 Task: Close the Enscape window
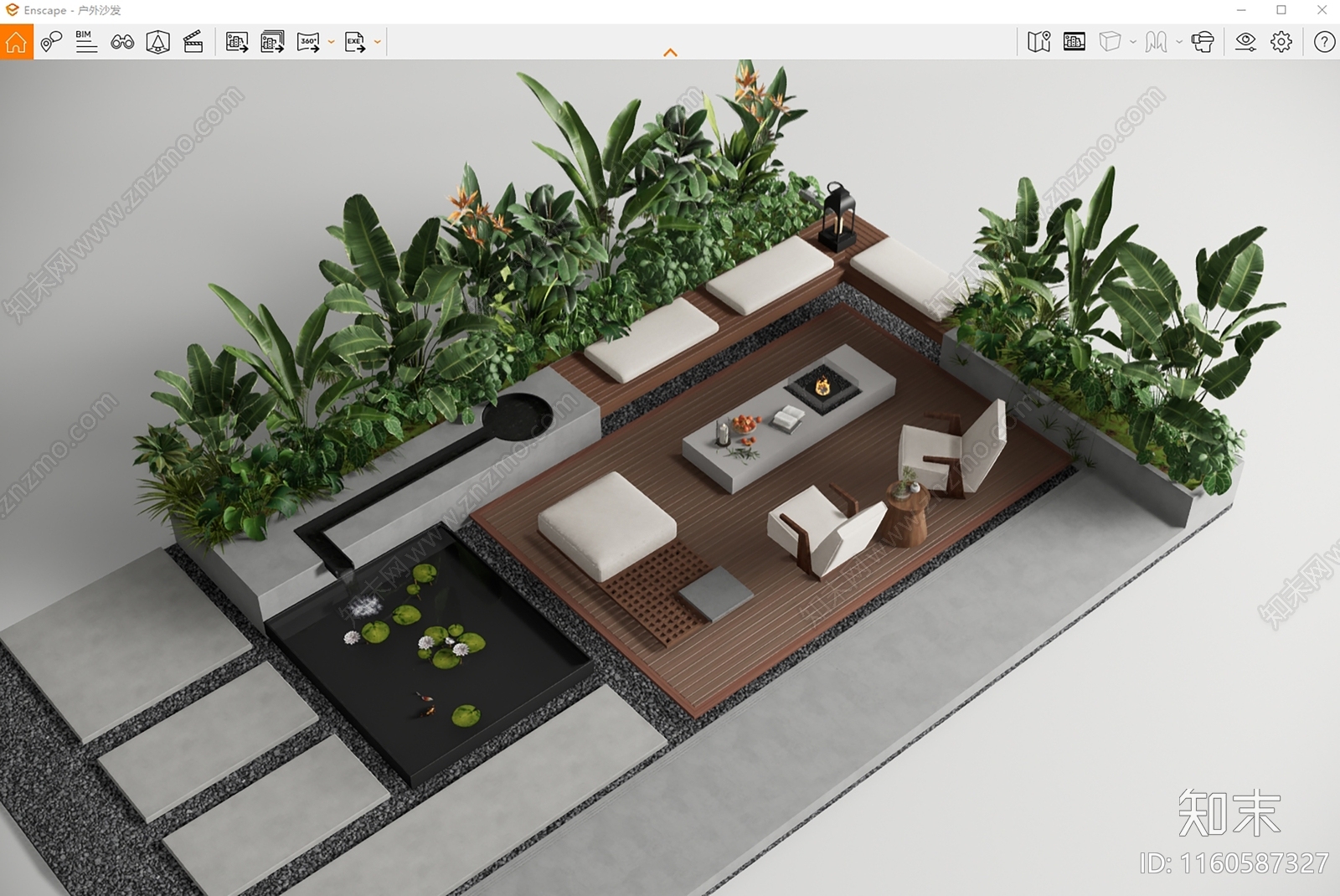[1322, 10]
